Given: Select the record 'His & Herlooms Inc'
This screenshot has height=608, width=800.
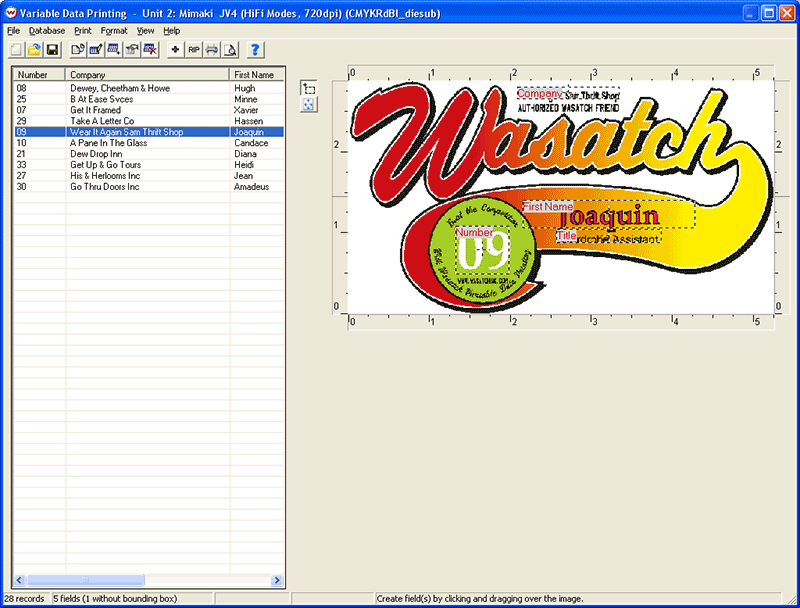Looking at the screenshot, I should coord(149,176).
